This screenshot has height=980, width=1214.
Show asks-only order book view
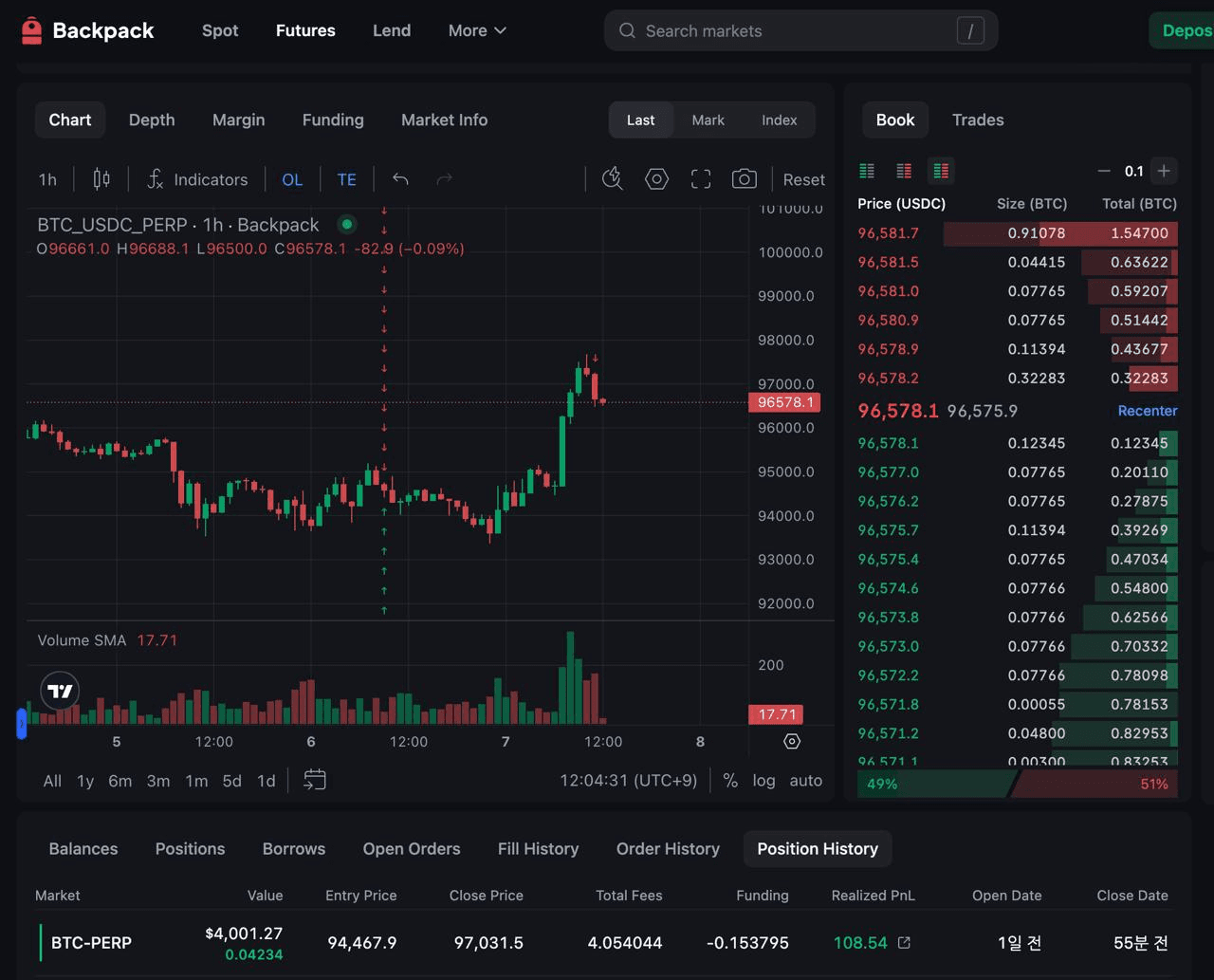point(904,171)
